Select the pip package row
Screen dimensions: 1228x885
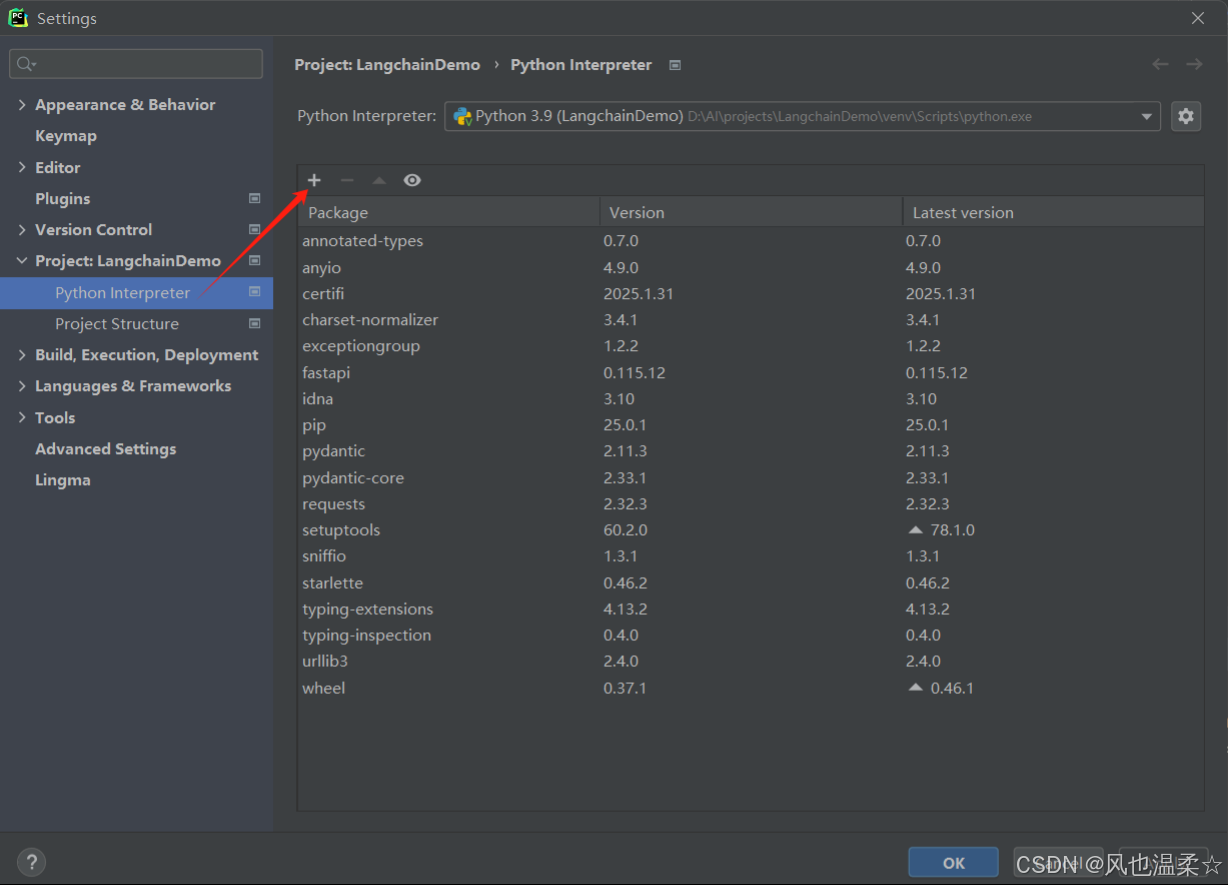click(751, 425)
